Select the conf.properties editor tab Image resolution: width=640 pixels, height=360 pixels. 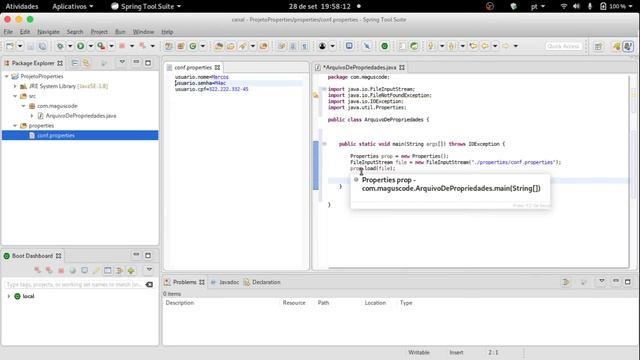click(x=193, y=67)
